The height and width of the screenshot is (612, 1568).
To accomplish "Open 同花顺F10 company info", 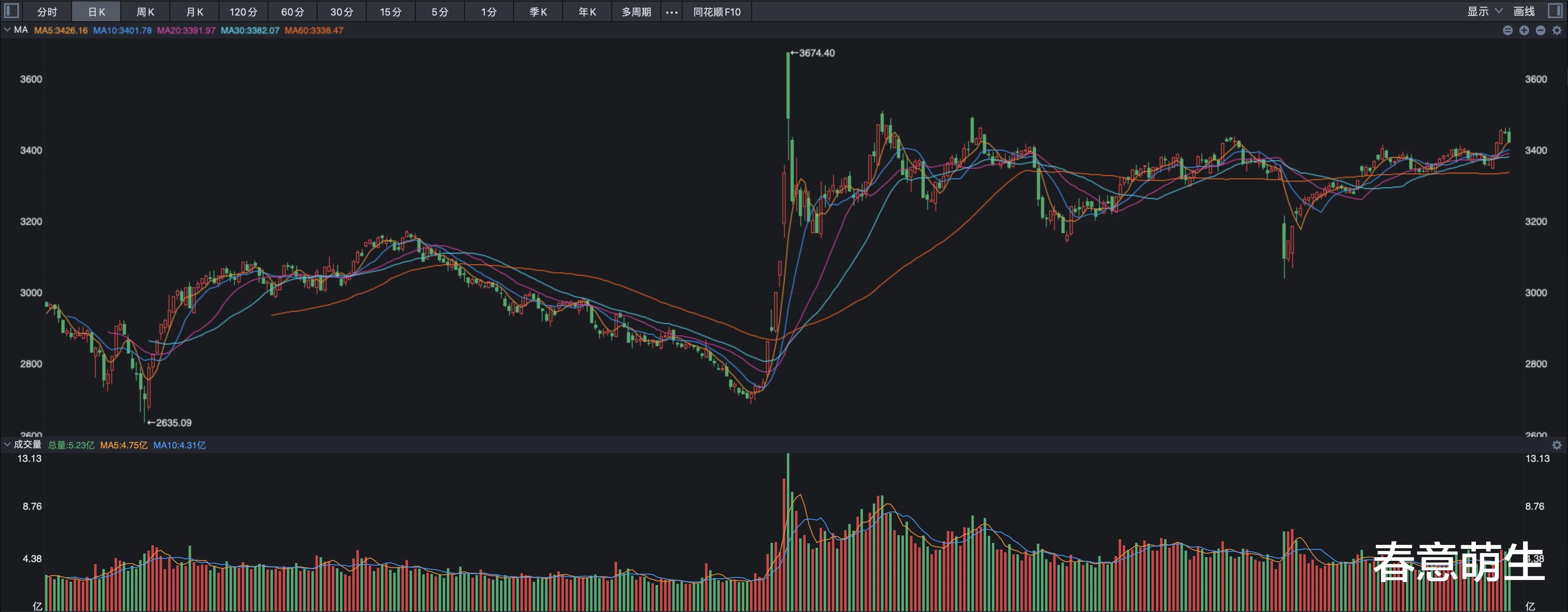I will tap(716, 12).
